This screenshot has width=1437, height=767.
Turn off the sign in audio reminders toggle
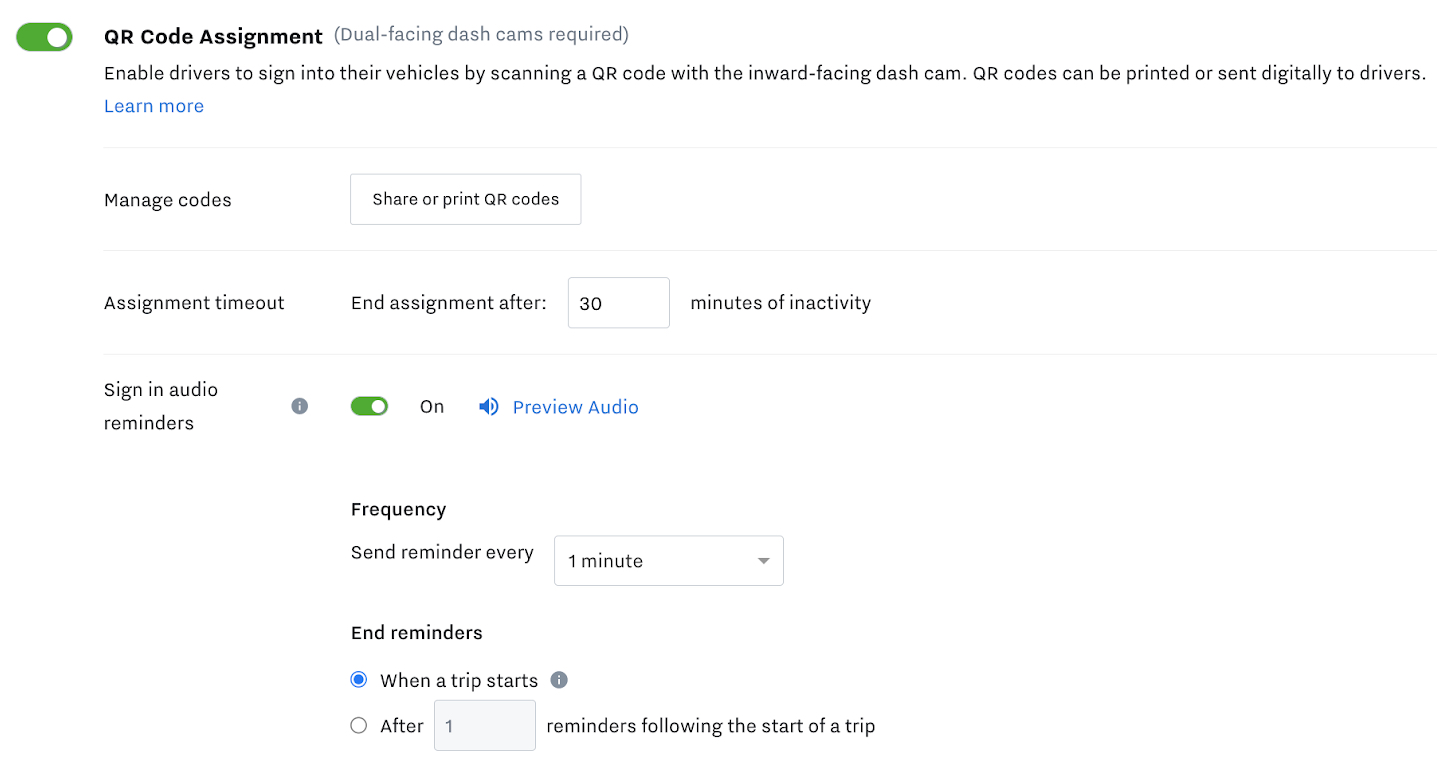pos(369,406)
